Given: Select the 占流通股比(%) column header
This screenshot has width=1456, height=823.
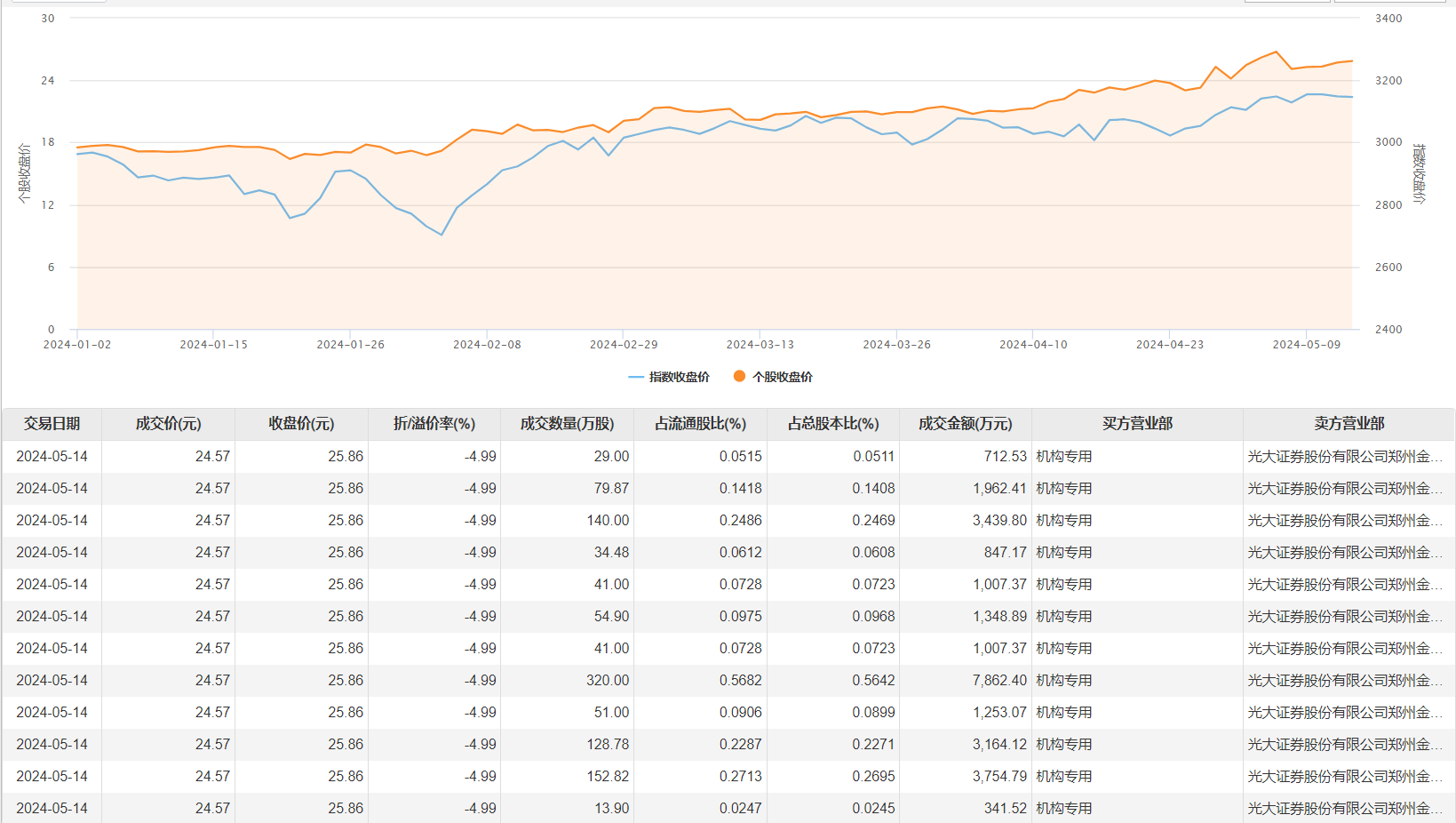Looking at the screenshot, I should click(700, 424).
